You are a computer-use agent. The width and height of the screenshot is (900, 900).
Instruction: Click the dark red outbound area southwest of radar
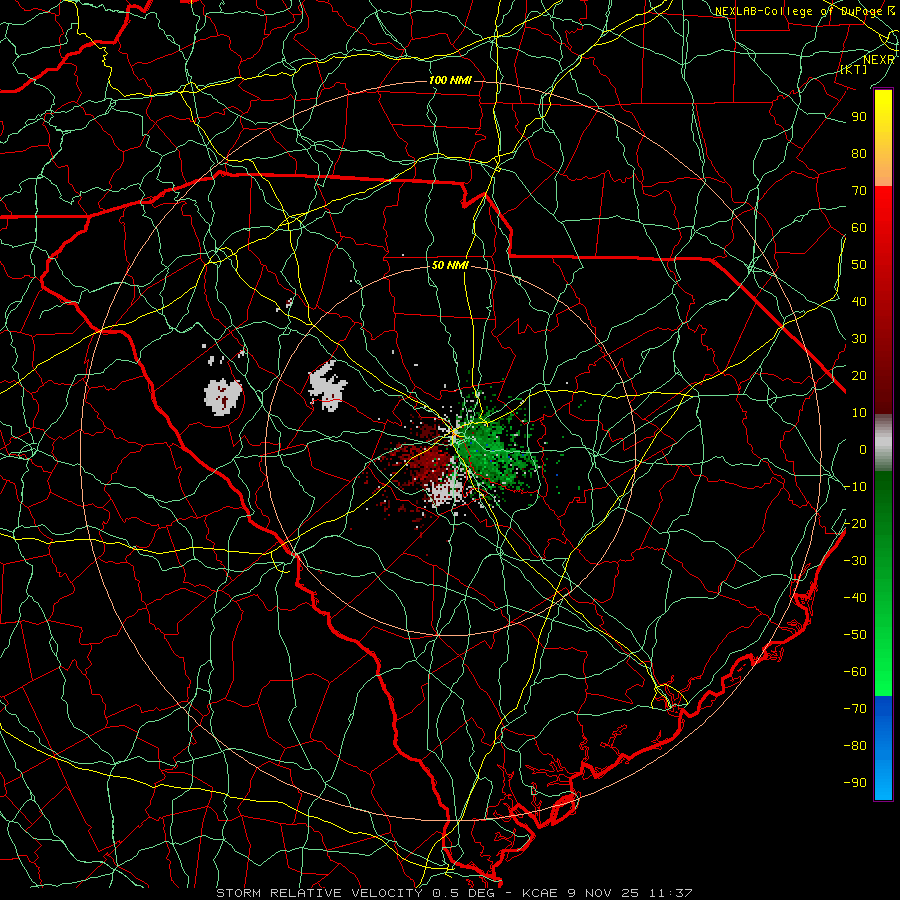(x=424, y=461)
